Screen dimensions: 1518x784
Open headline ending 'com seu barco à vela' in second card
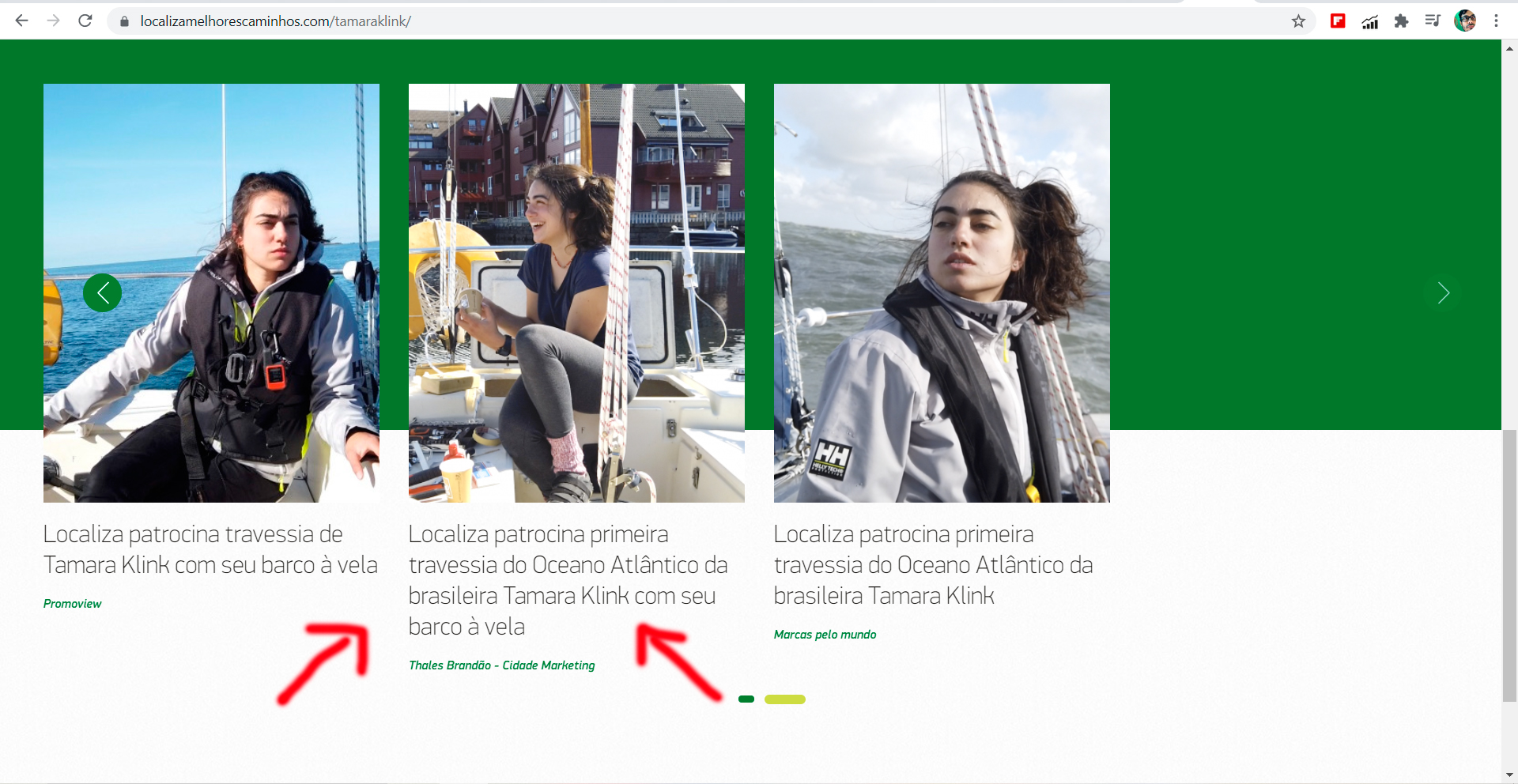[x=568, y=580]
